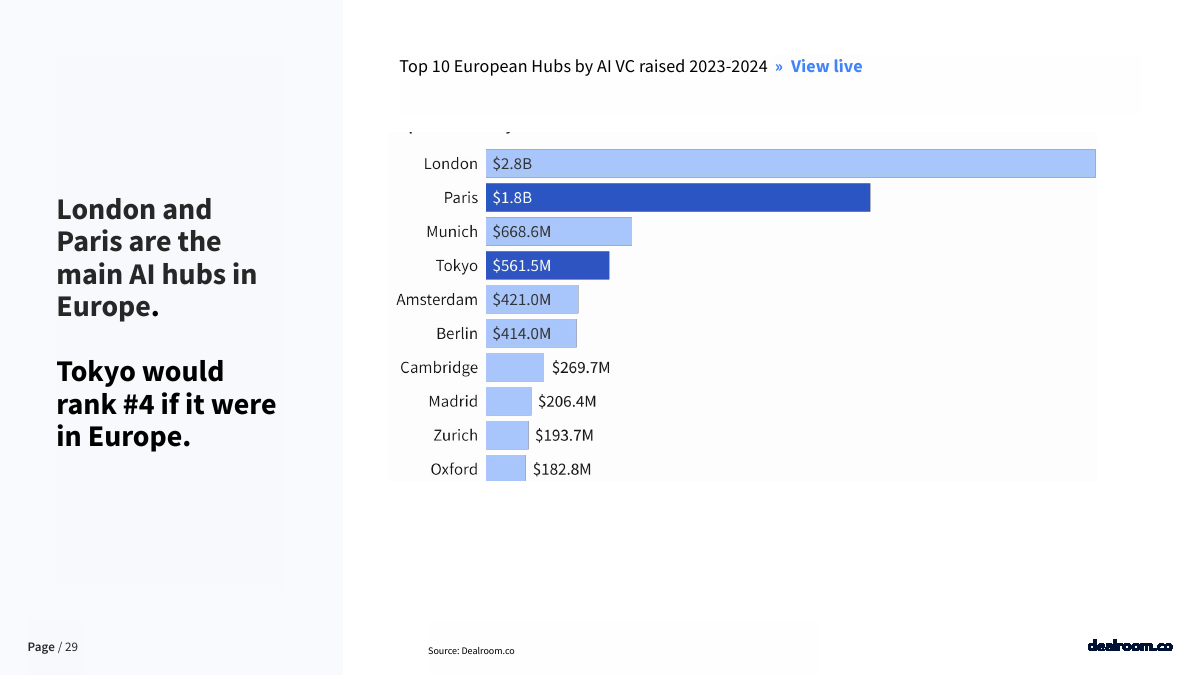Click the Munich $668.6M bar
Viewport: 1200px width, 675px height.
559,232
